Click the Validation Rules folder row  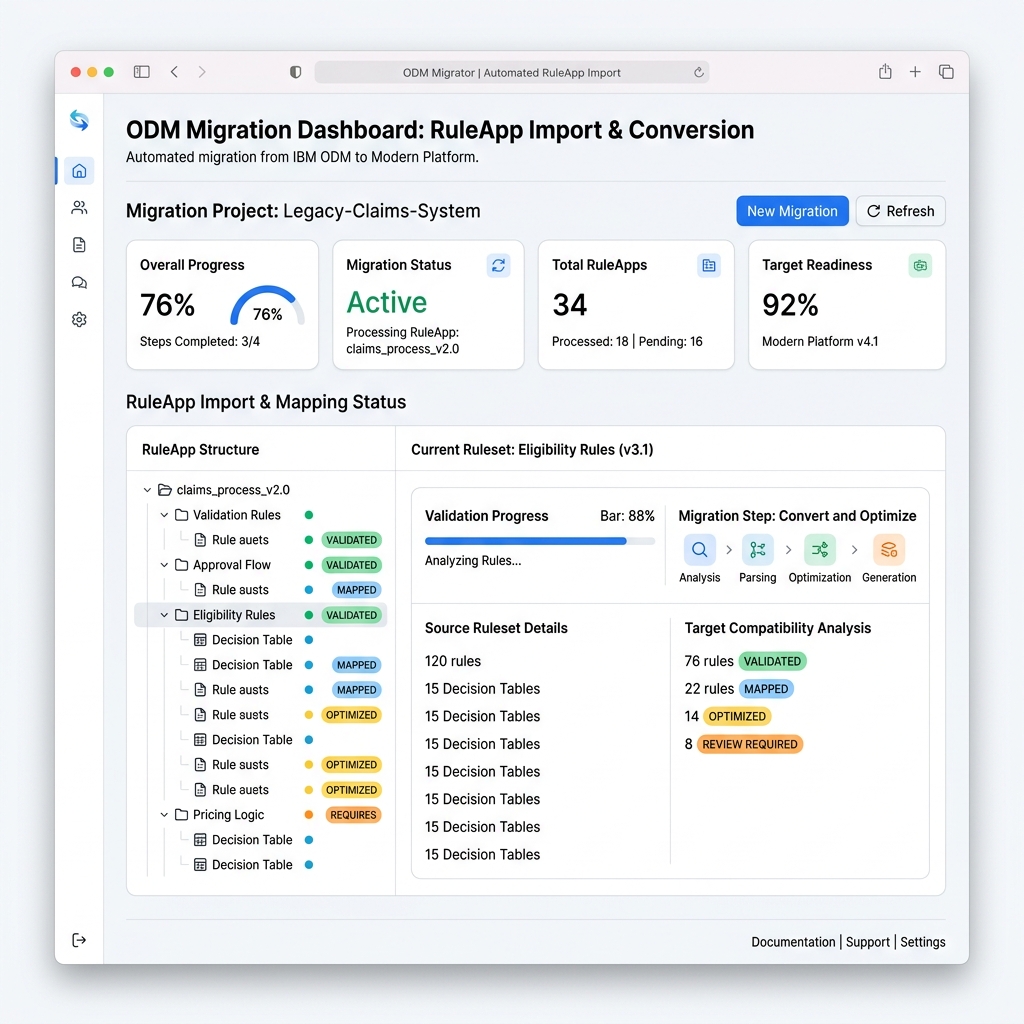tap(261, 515)
